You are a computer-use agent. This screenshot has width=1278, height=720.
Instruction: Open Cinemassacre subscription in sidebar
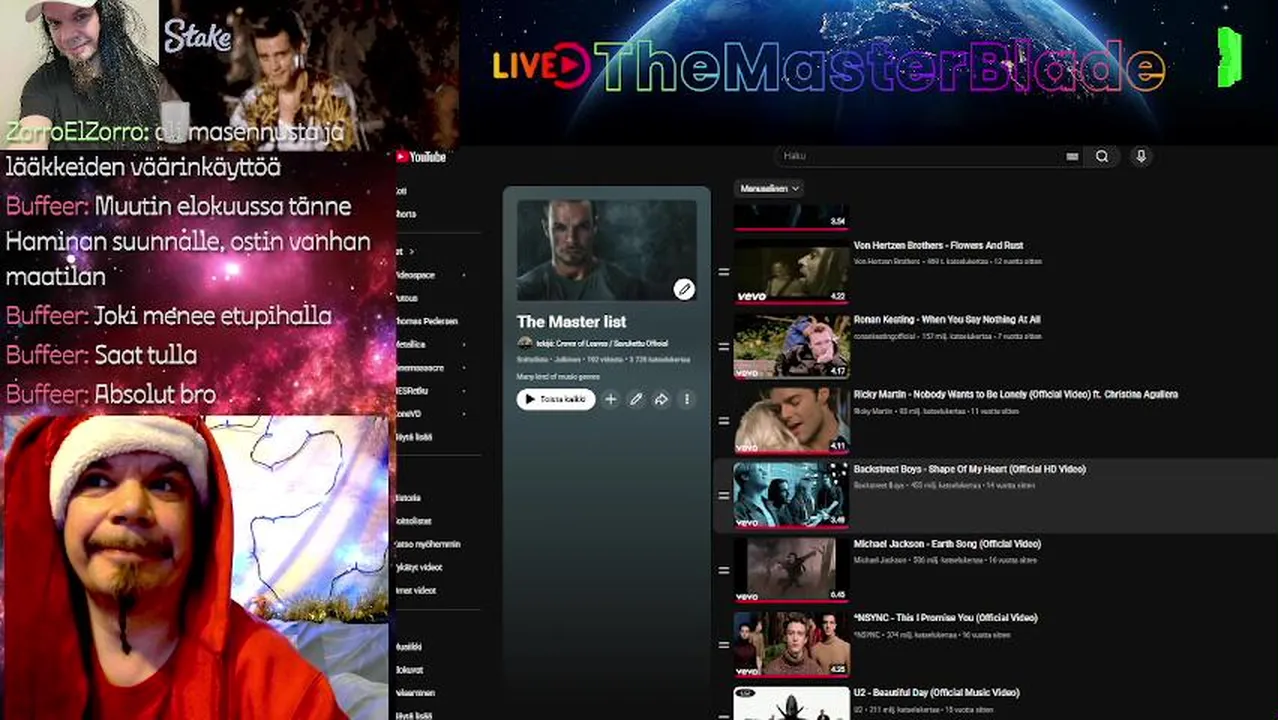[420, 367]
